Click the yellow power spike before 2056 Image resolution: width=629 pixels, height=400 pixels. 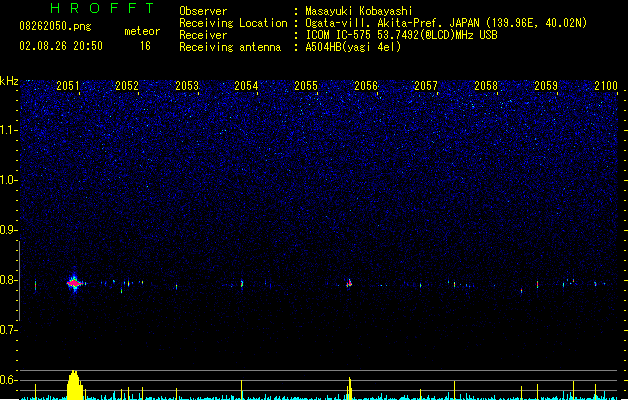click(x=350, y=388)
